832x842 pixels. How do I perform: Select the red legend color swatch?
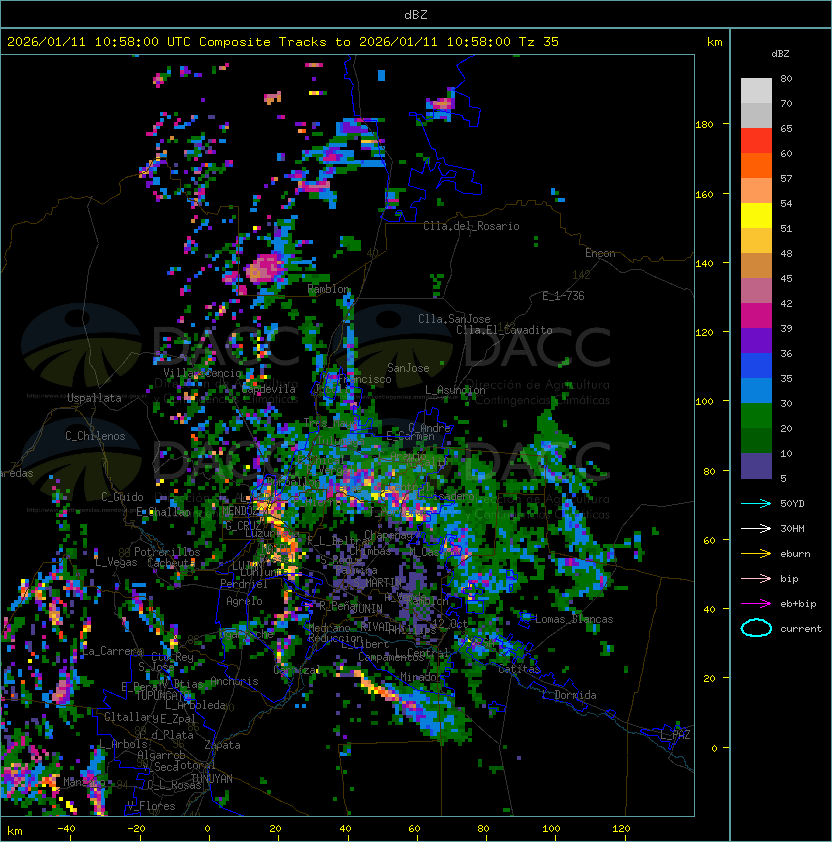pyautogui.click(x=756, y=140)
